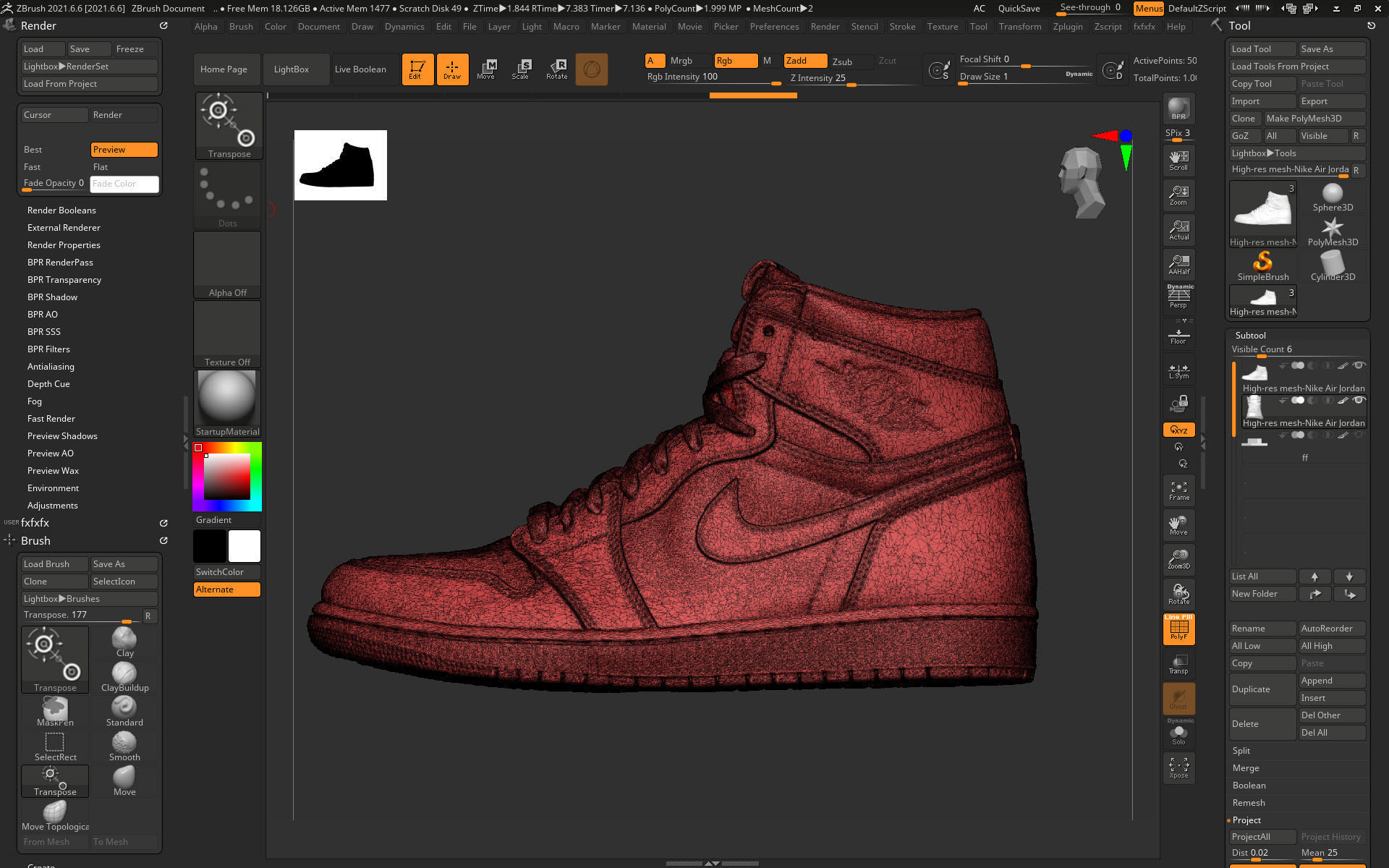
Task: Toggle local symmetry L.Sym
Action: (1178, 370)
